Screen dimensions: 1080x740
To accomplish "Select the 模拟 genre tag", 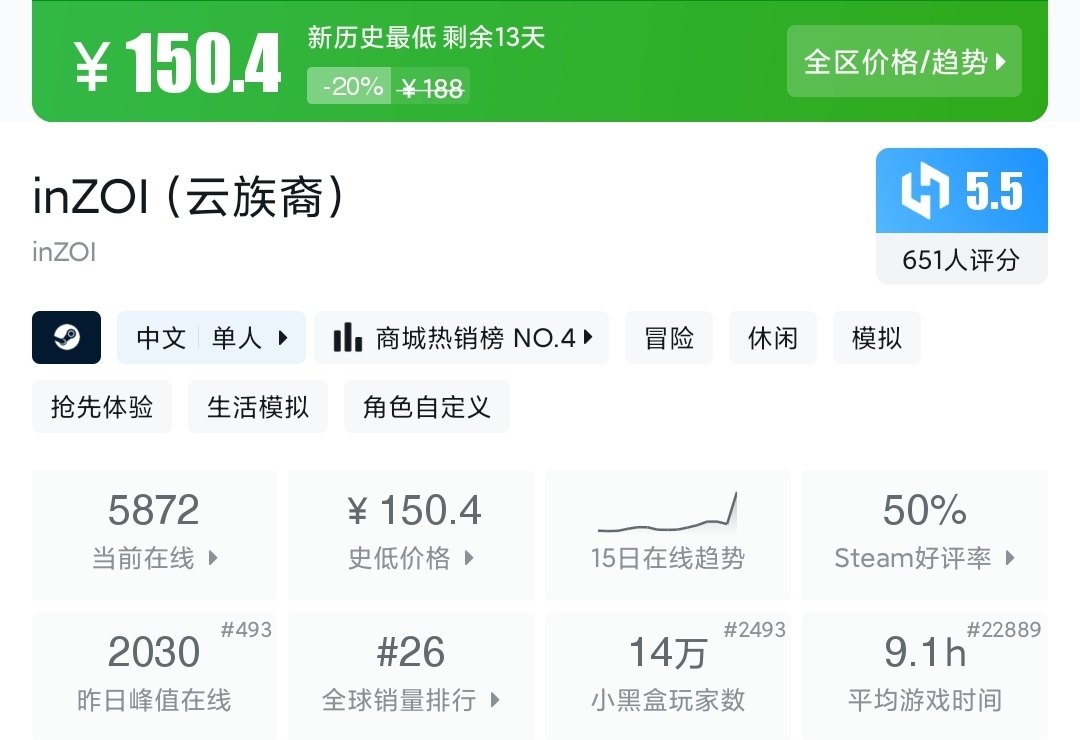I will tap(877, 338).
